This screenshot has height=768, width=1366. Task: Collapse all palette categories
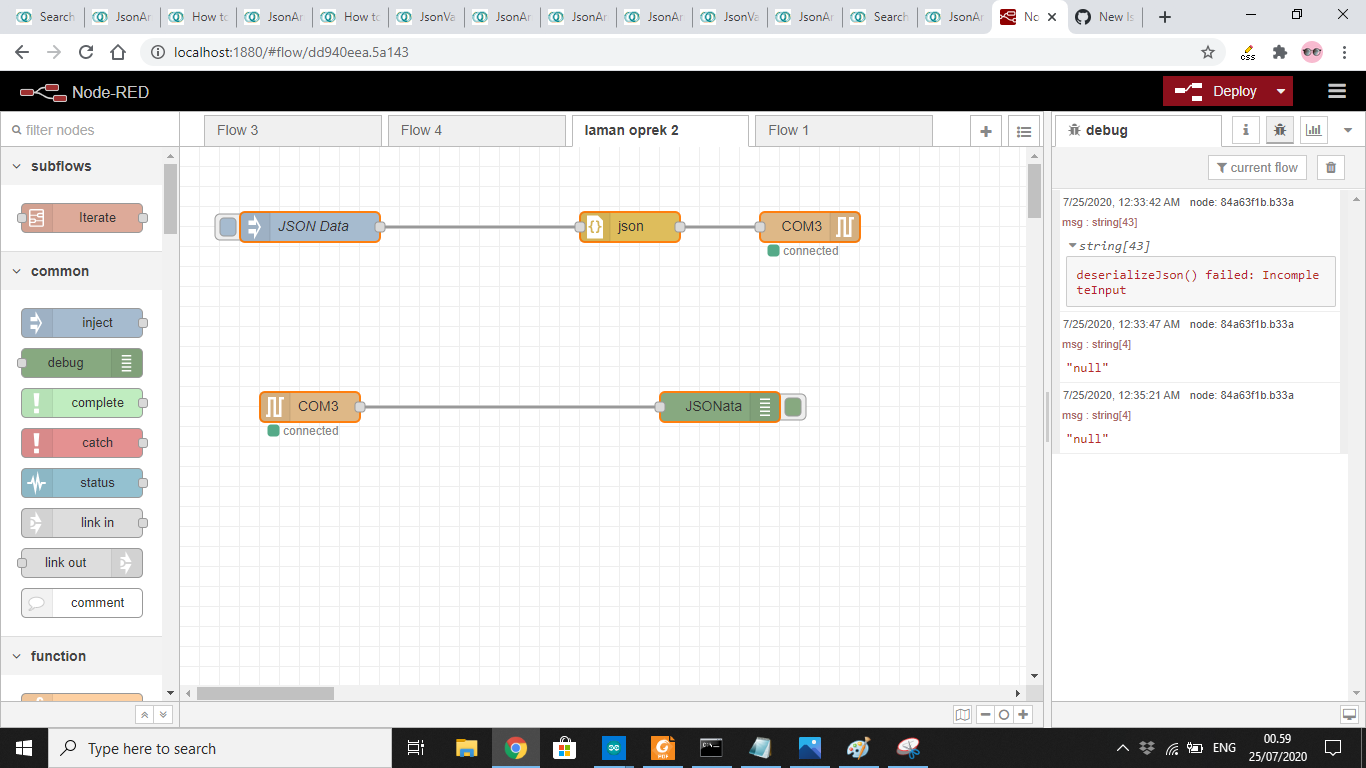tap(144, 714)
